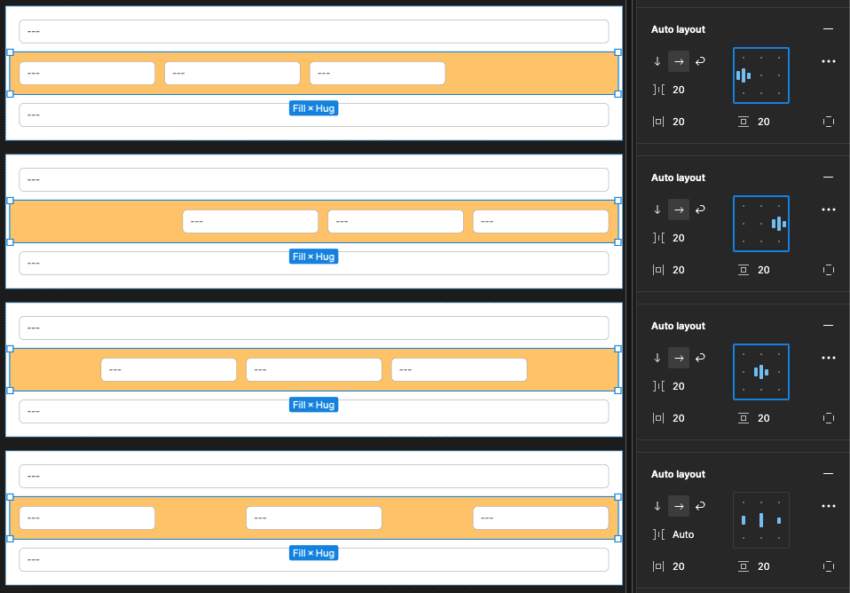Click the Fill × Hug badge on the bottom frame
Viewport: 850px width, 593px height.
313,551
